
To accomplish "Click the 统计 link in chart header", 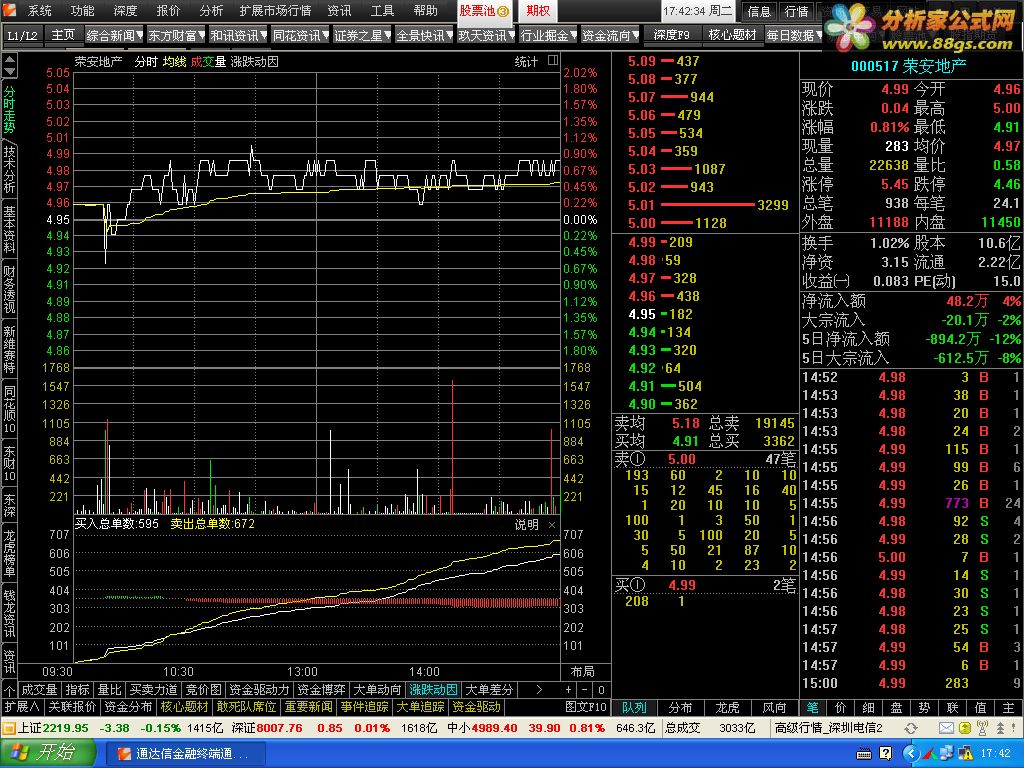I will click(x=526, y=61).
